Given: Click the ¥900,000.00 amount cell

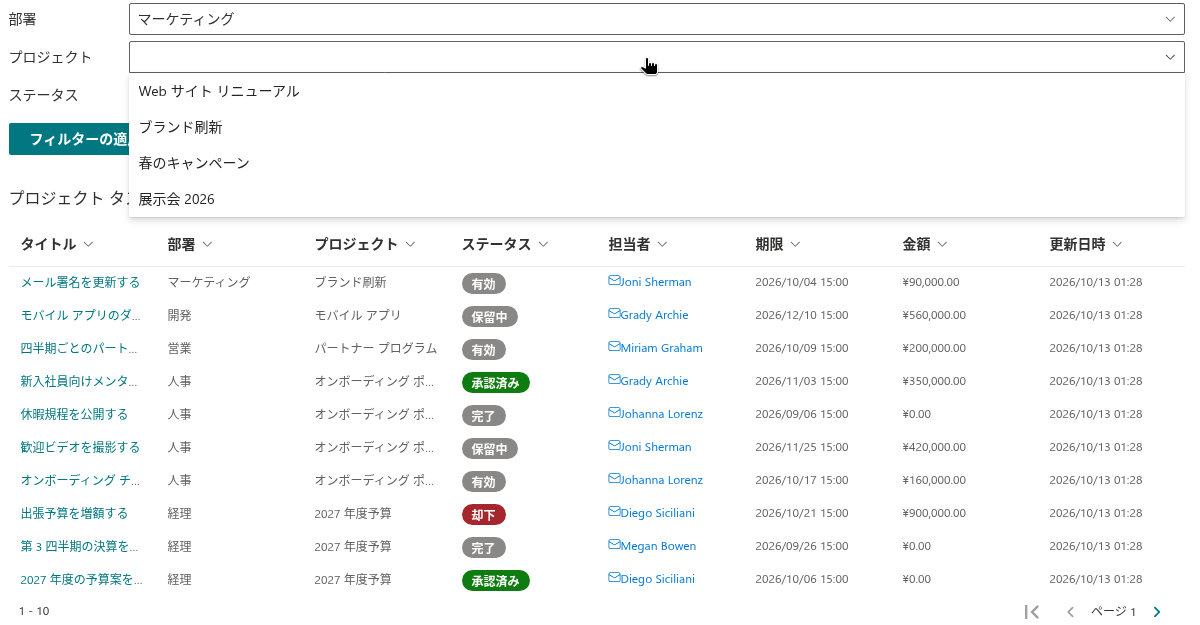Looking at the screenshot, I should (x=934, y=513).
